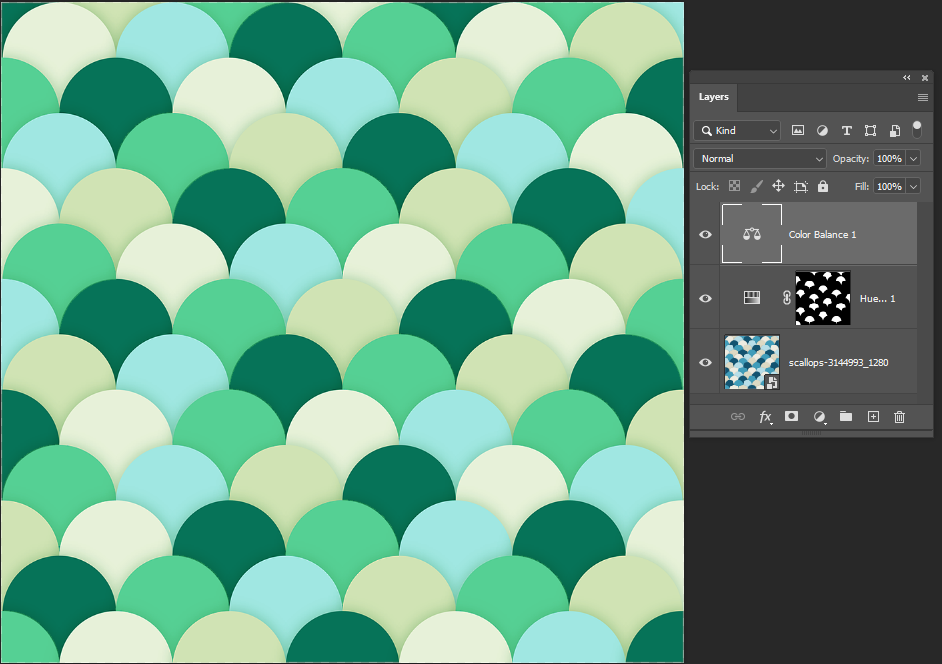This screenshot has height=664, width=942.
Task: Select the Layers tab
Action: pyautogui.click(x=714, y=97)
